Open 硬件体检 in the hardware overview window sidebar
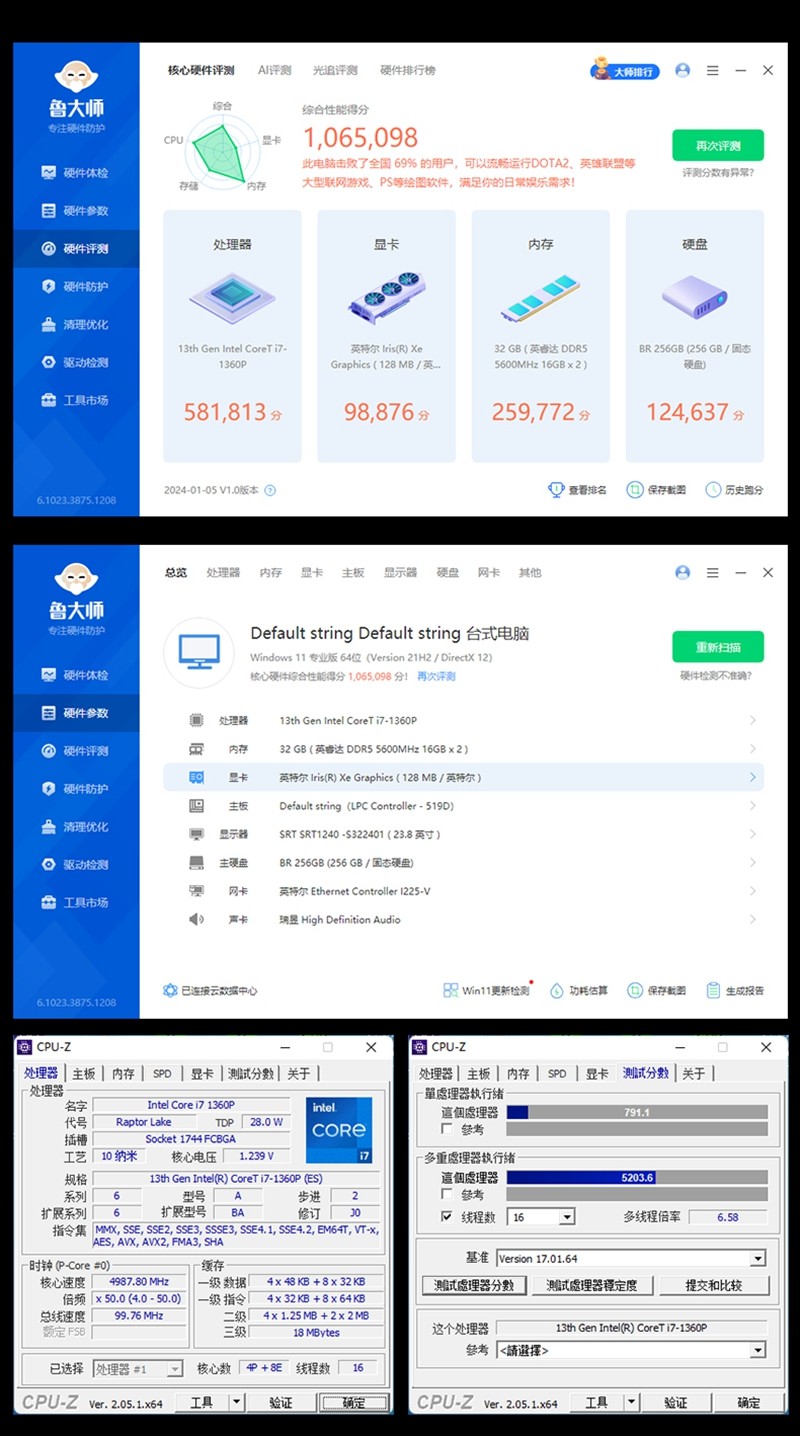Screen dimensions: 800x1436 pos(76,675)
